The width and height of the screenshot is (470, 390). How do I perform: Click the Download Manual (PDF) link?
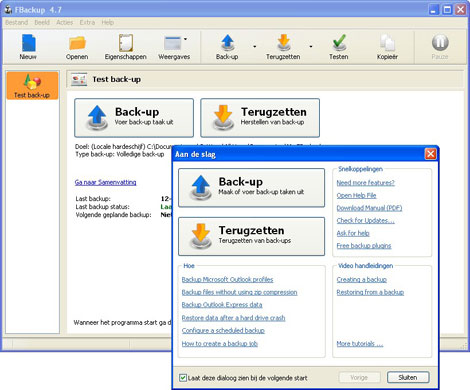[x=369, y=208]
